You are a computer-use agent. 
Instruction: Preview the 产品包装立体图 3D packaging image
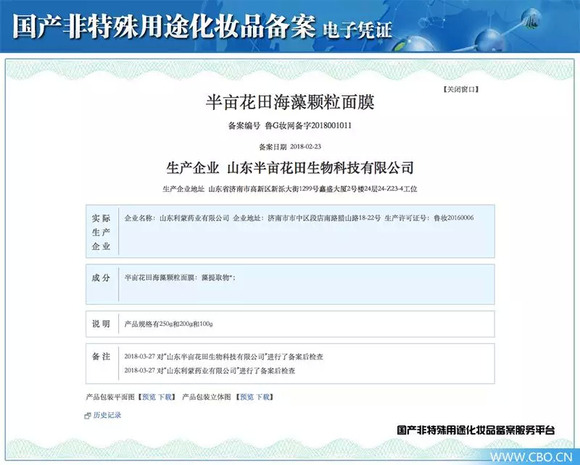247,397
